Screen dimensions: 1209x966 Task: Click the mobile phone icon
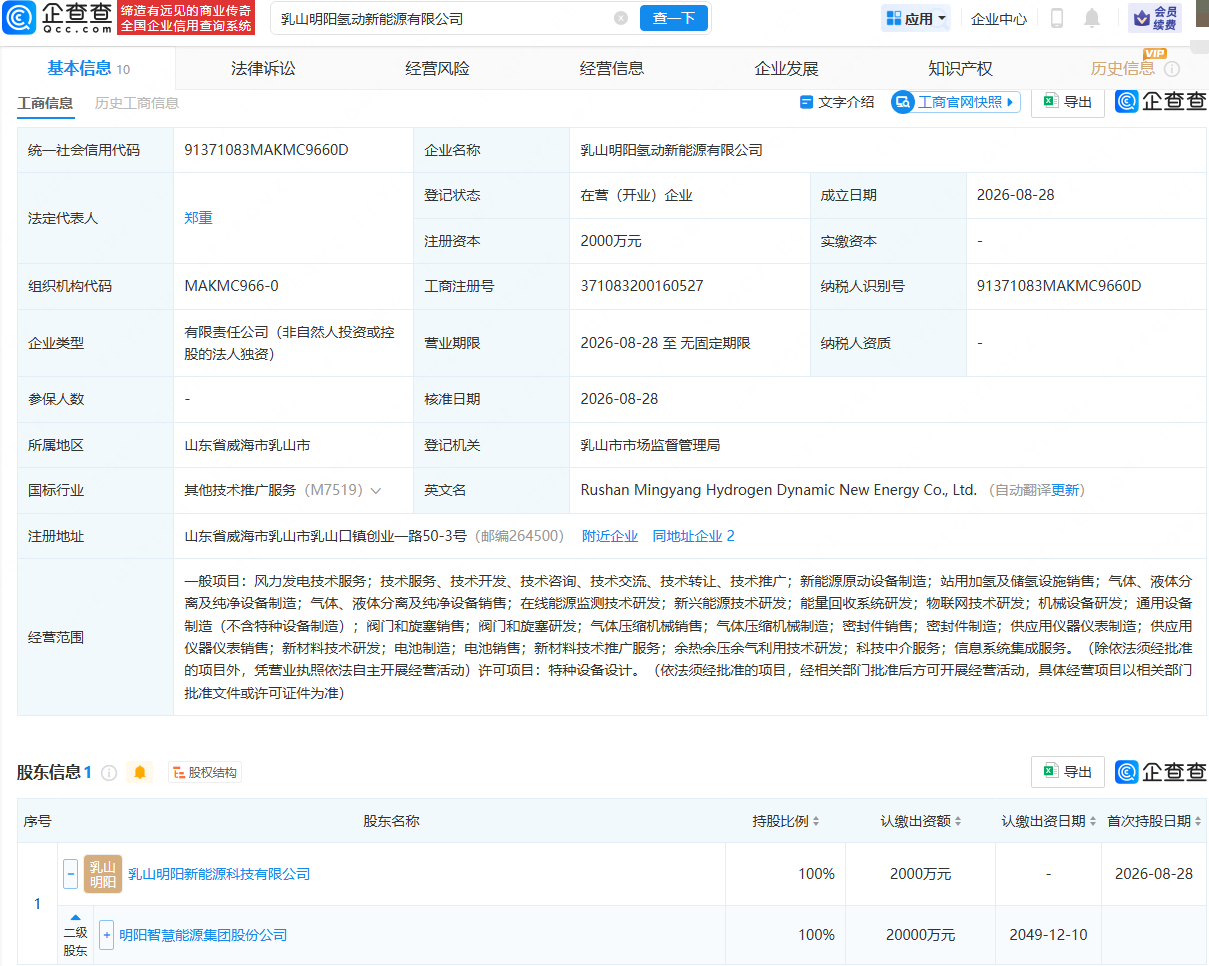click(x=1057, y=18)
